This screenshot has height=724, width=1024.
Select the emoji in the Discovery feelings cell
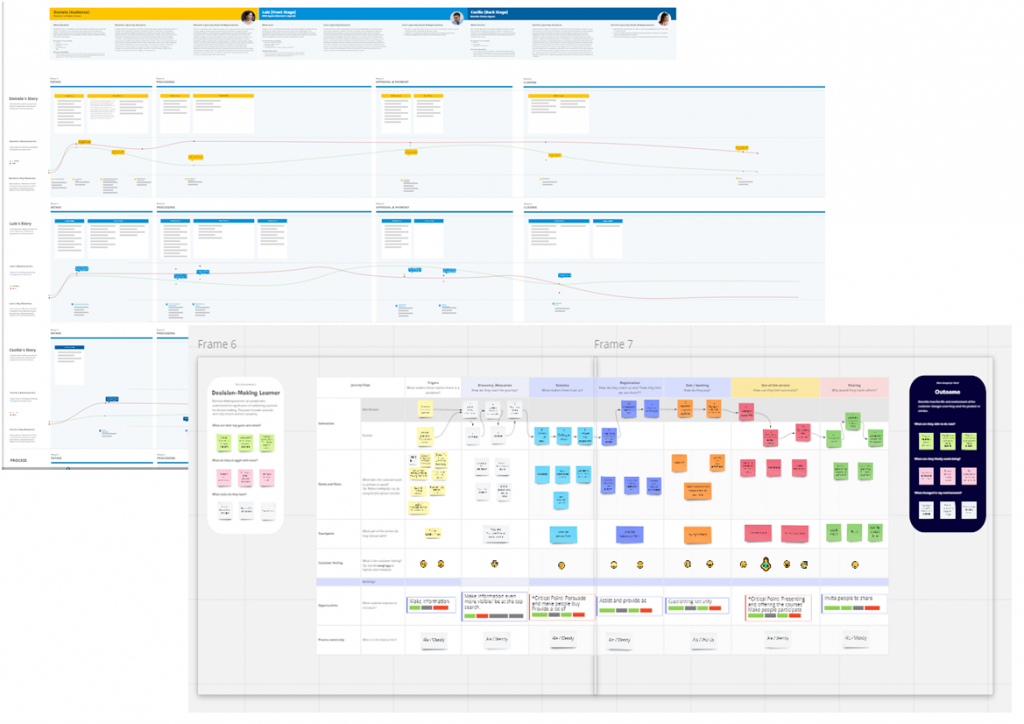(x=494, y=564)
